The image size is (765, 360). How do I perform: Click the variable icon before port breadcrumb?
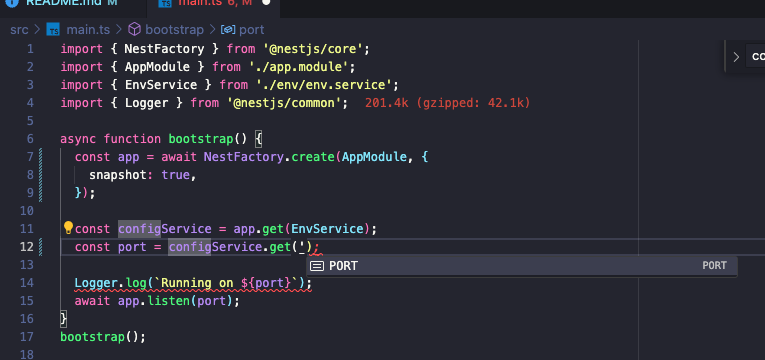tap(228, 30)
